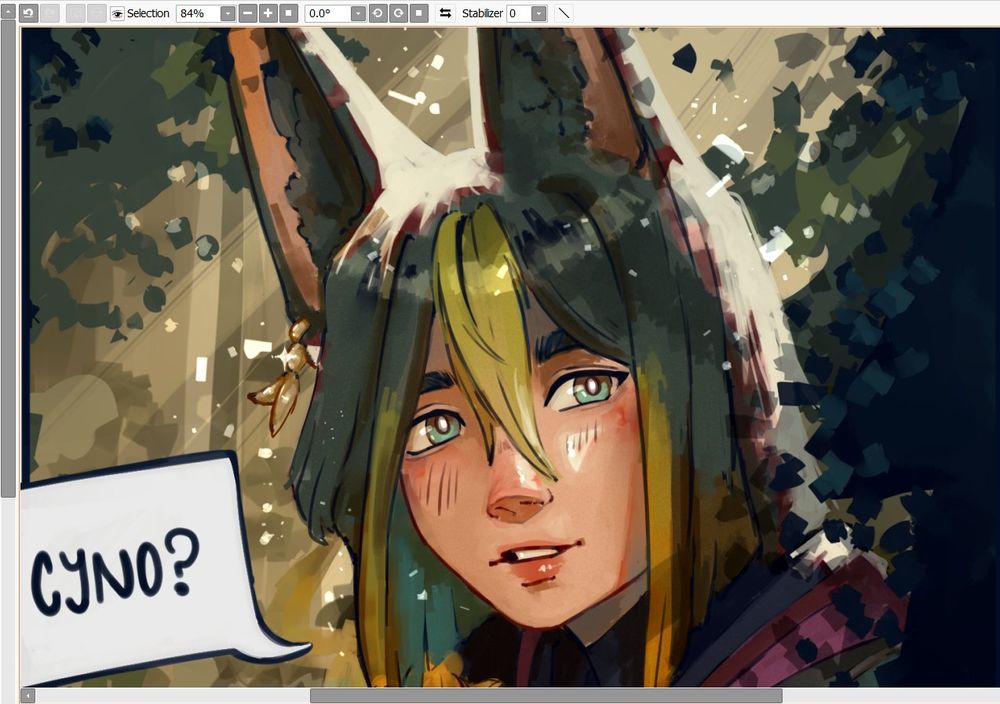Click the horizontal scrollbar thumb

[x=546, y=695]
